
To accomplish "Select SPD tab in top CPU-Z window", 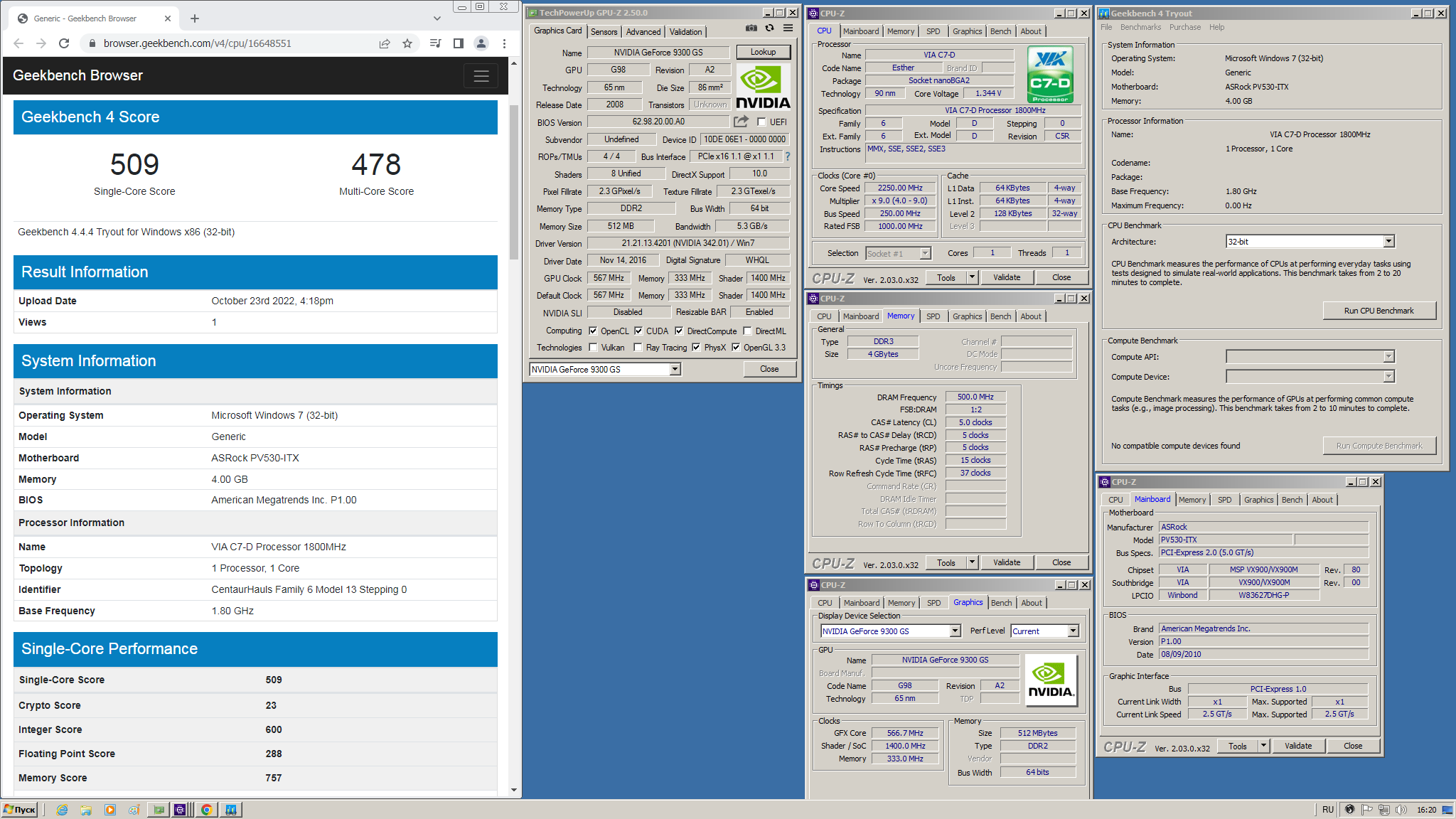I will point(933,31).
